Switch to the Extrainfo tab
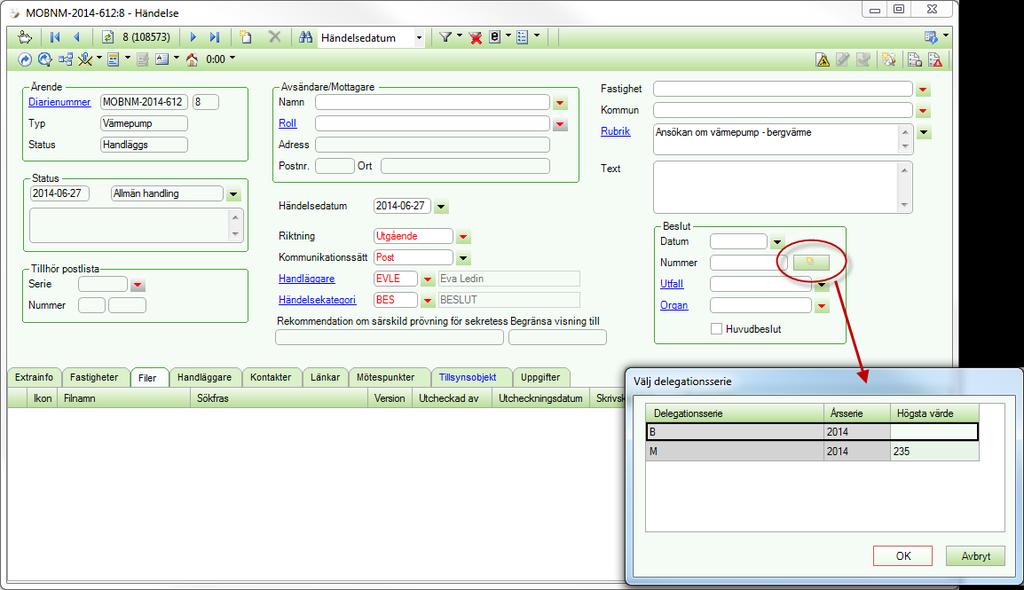Viewport: 1024px width, 590px height. point(34,377)
